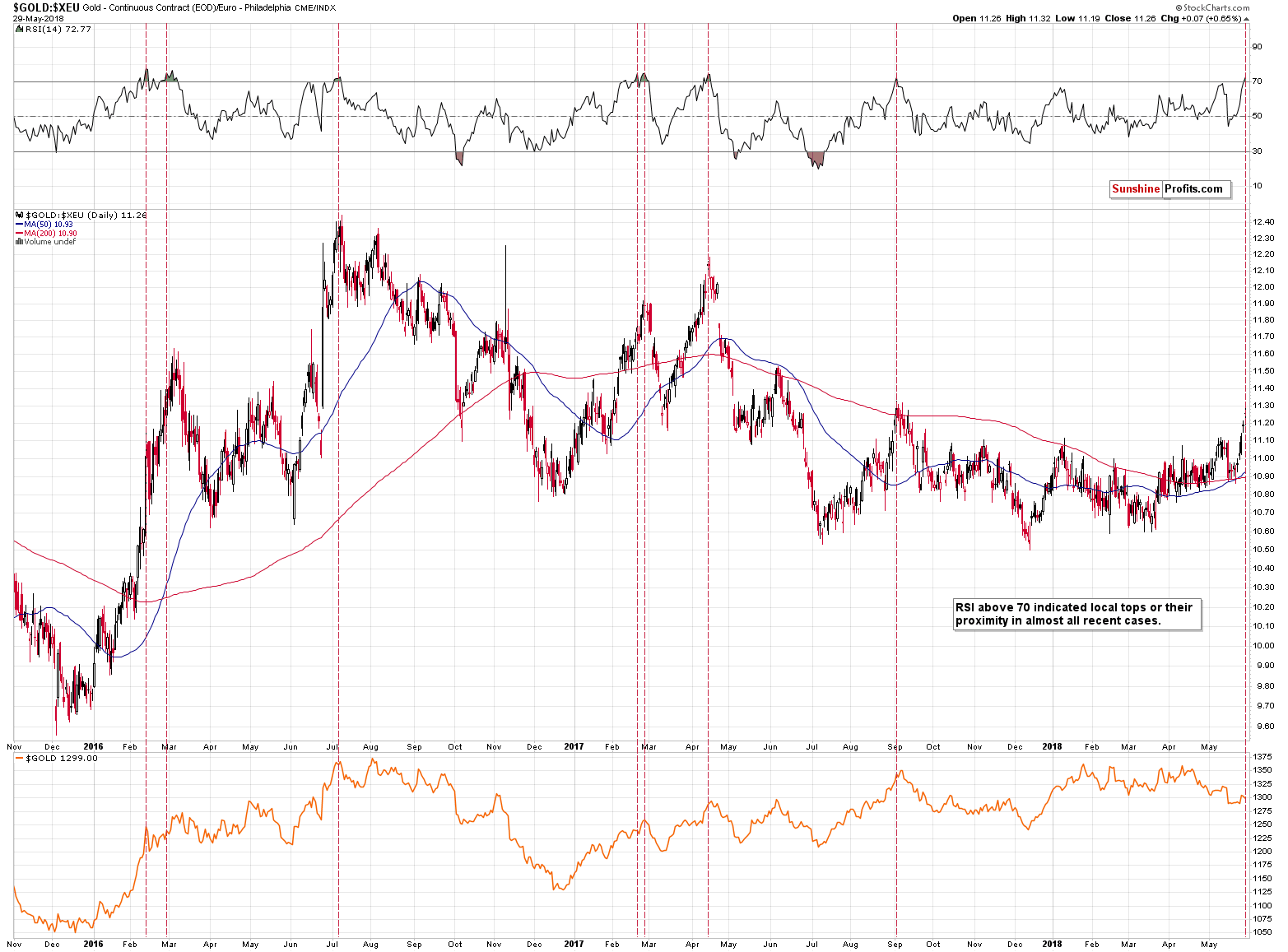The image size is (1288, 952).
Task: Click the volume bars icon beside Volume undef
Action: pyautogui.click(x=20, y=242)
